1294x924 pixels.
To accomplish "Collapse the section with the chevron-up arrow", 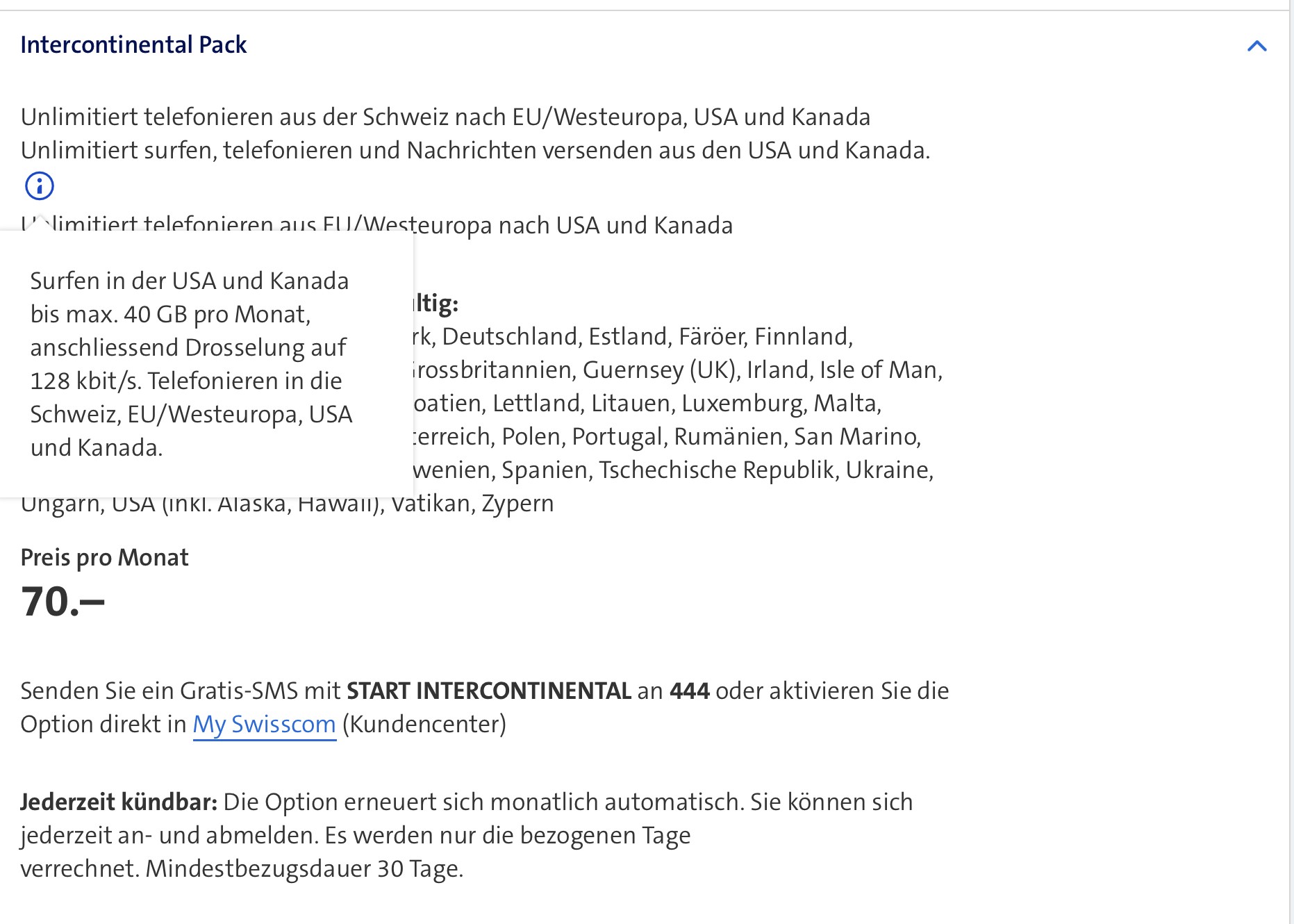I will point(1256,47).
